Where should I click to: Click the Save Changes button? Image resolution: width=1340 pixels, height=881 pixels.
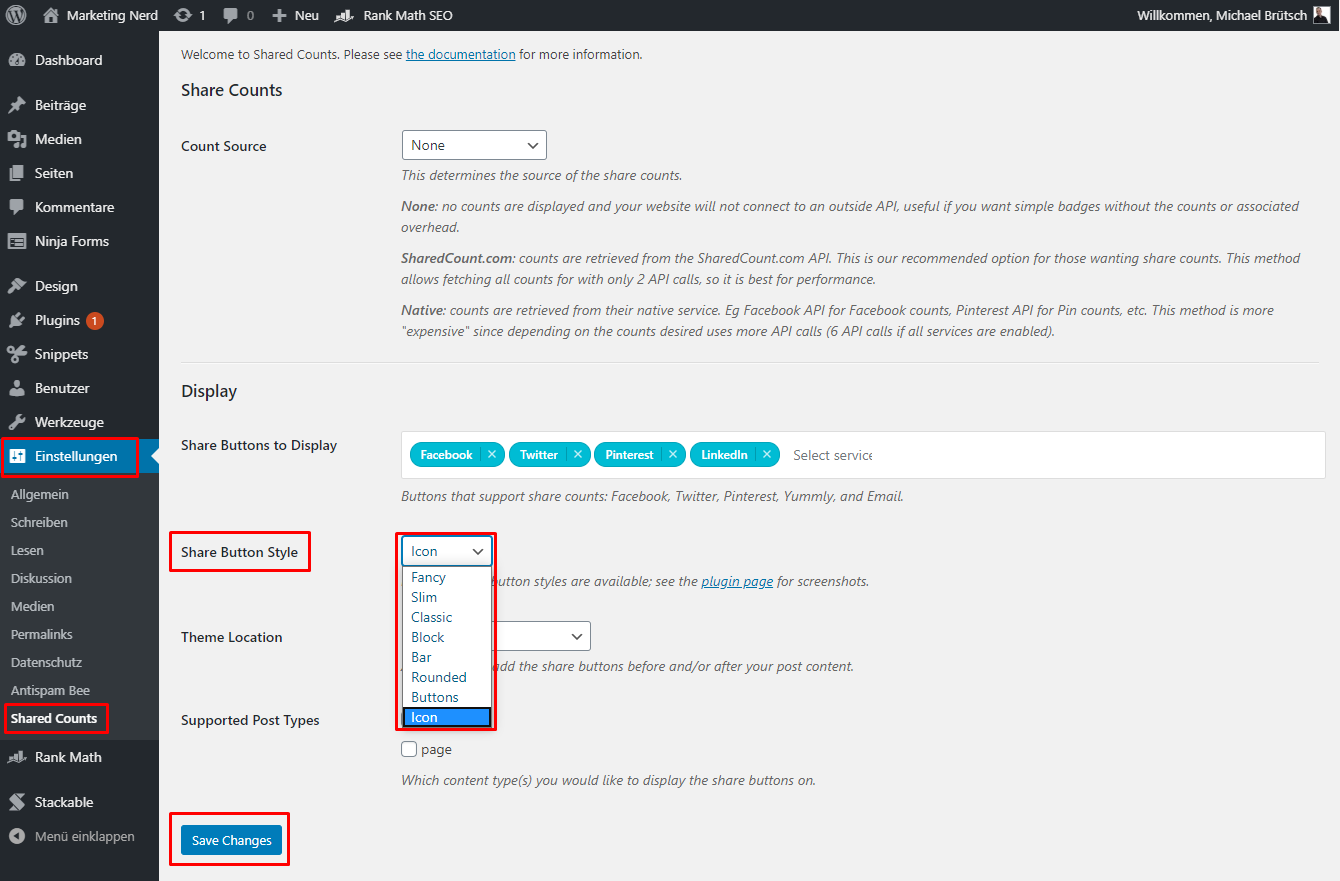[x=232, y=840]
